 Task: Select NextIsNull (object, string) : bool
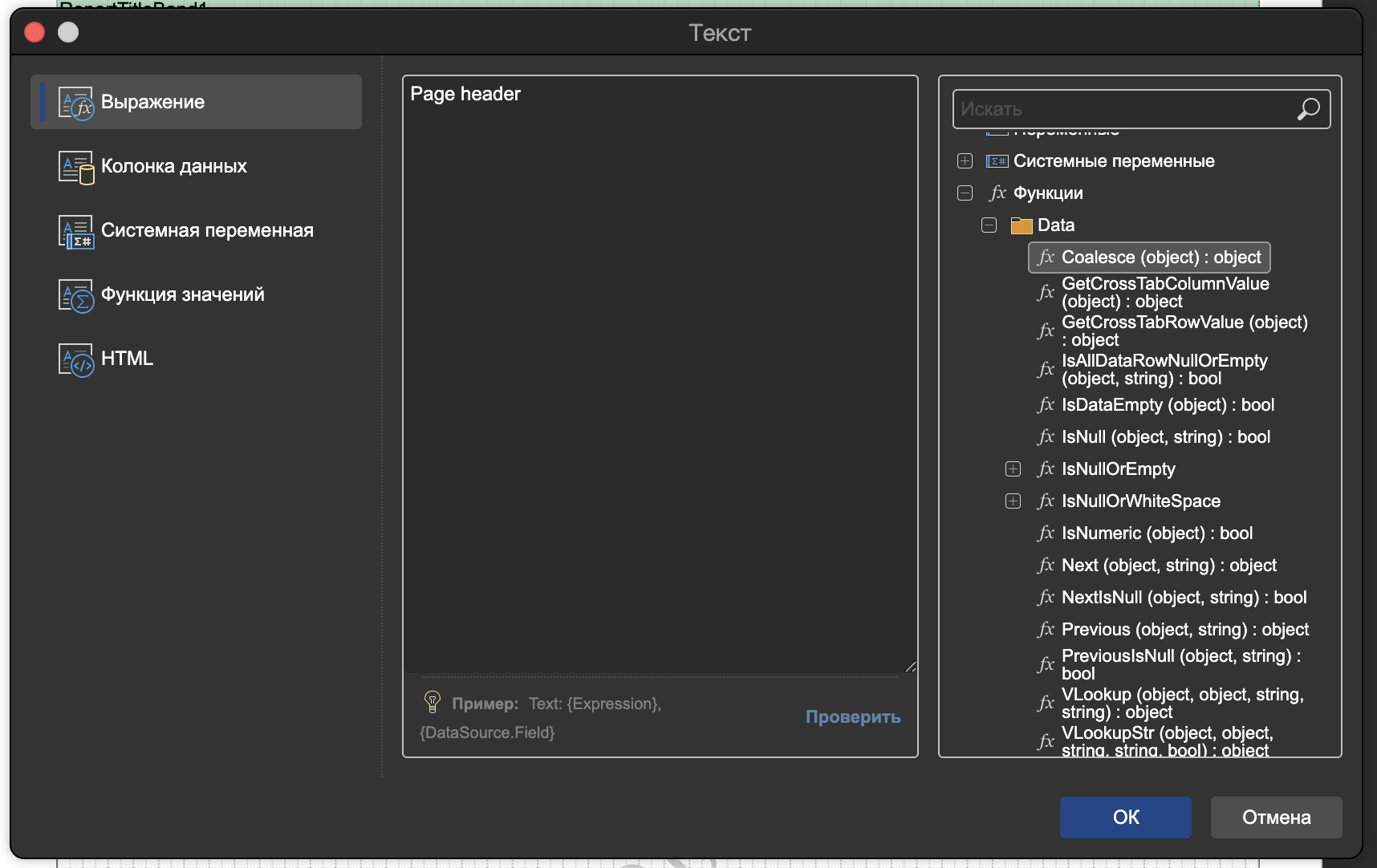(1184, 598)
